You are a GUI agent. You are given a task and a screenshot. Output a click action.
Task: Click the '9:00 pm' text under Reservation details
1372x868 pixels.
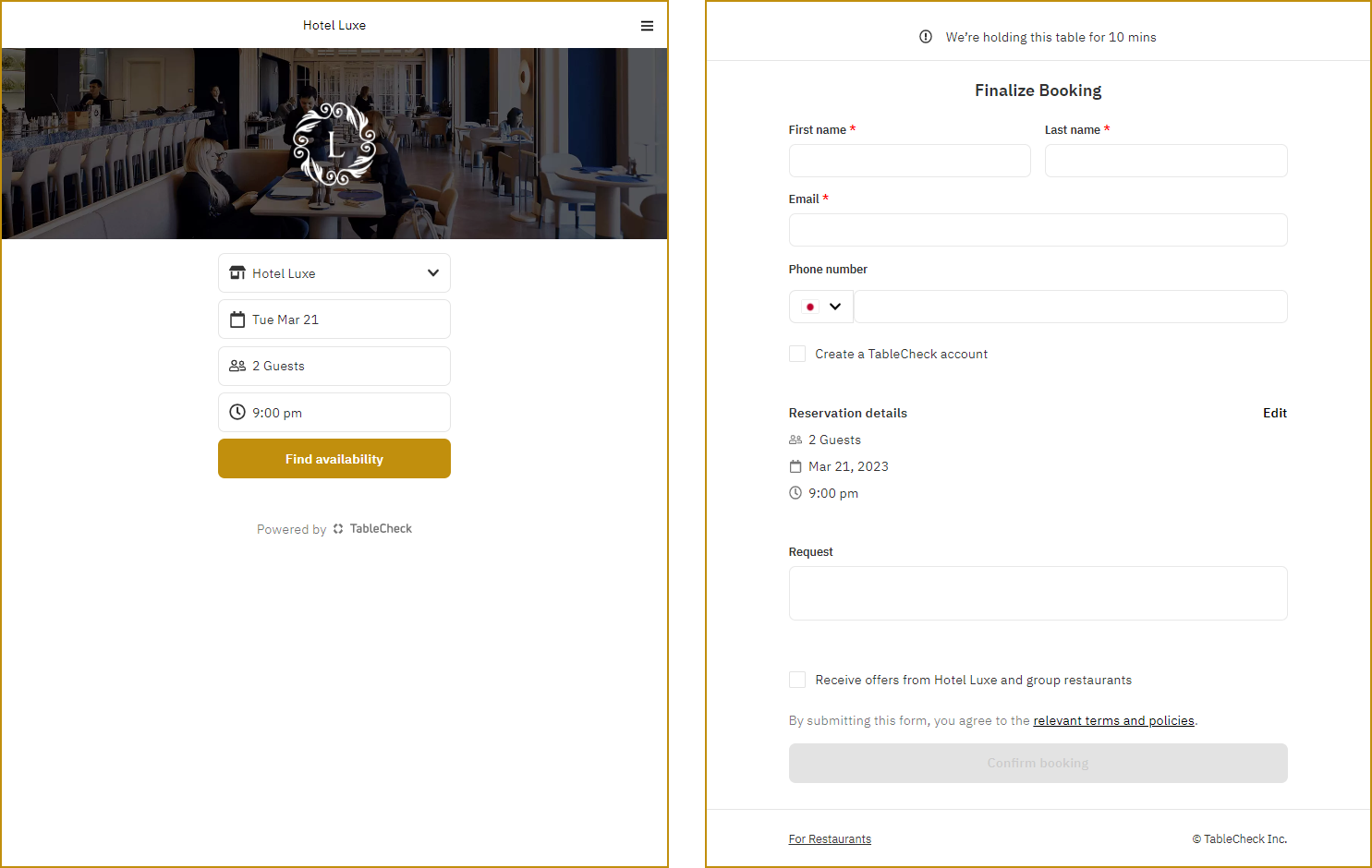point(833,493)
